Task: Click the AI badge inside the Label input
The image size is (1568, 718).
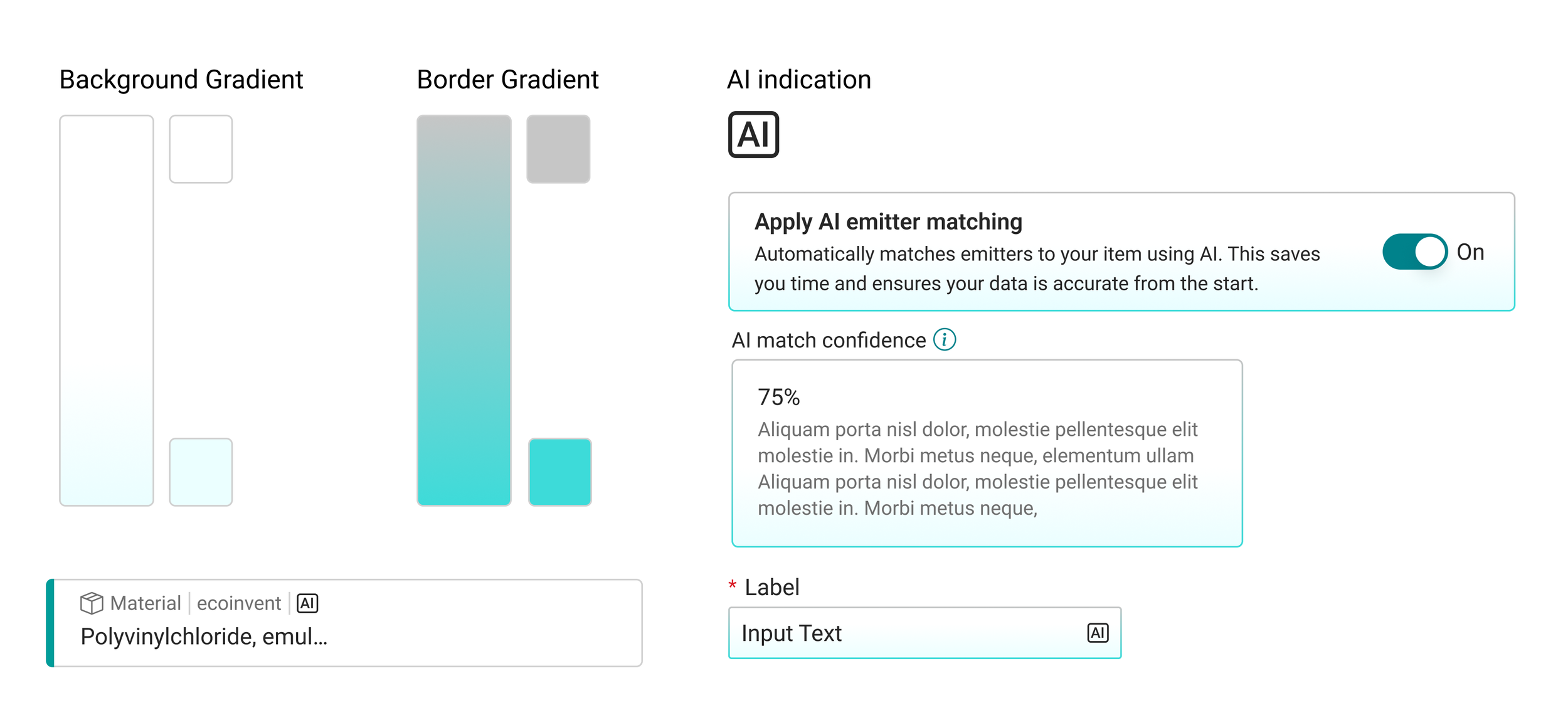Action: pyautogui.click(x=1098, y=633)
